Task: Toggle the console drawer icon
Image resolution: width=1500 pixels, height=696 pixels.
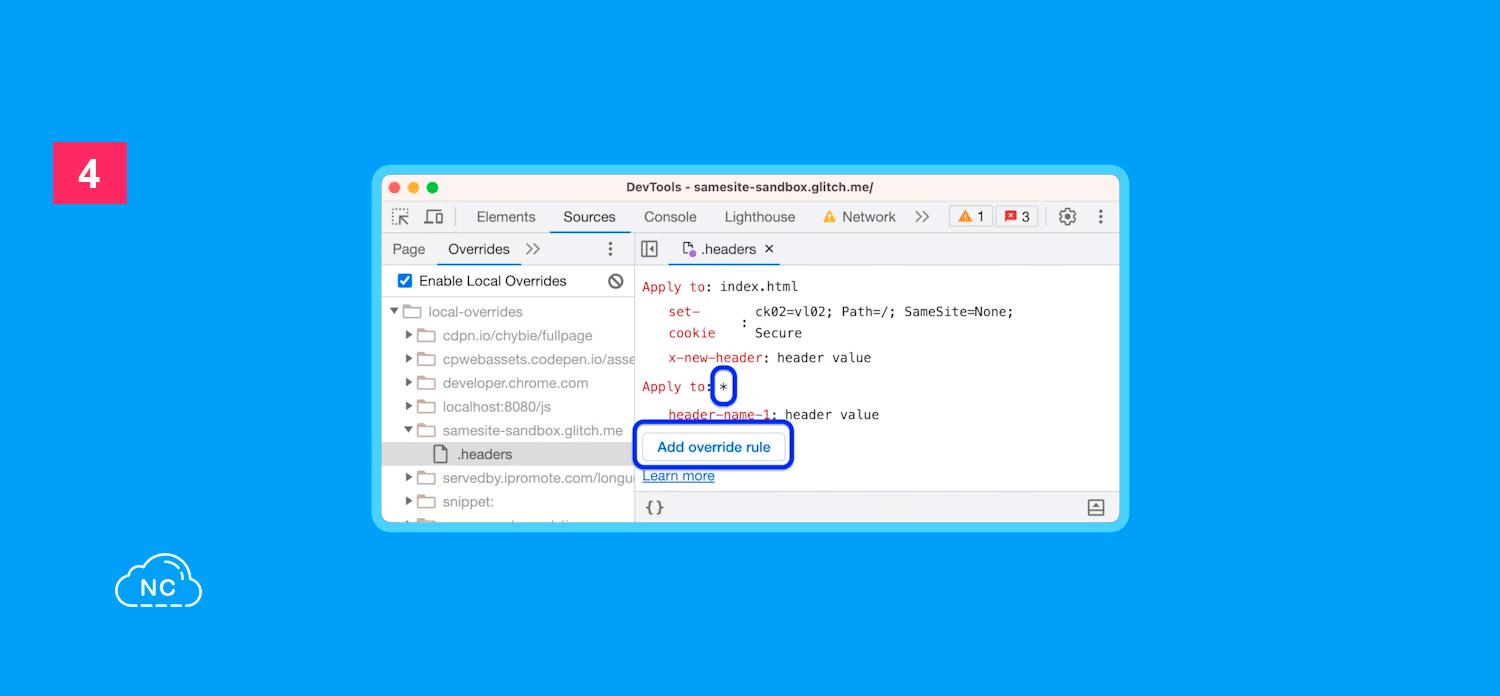Action: (x=1096, y=507)
